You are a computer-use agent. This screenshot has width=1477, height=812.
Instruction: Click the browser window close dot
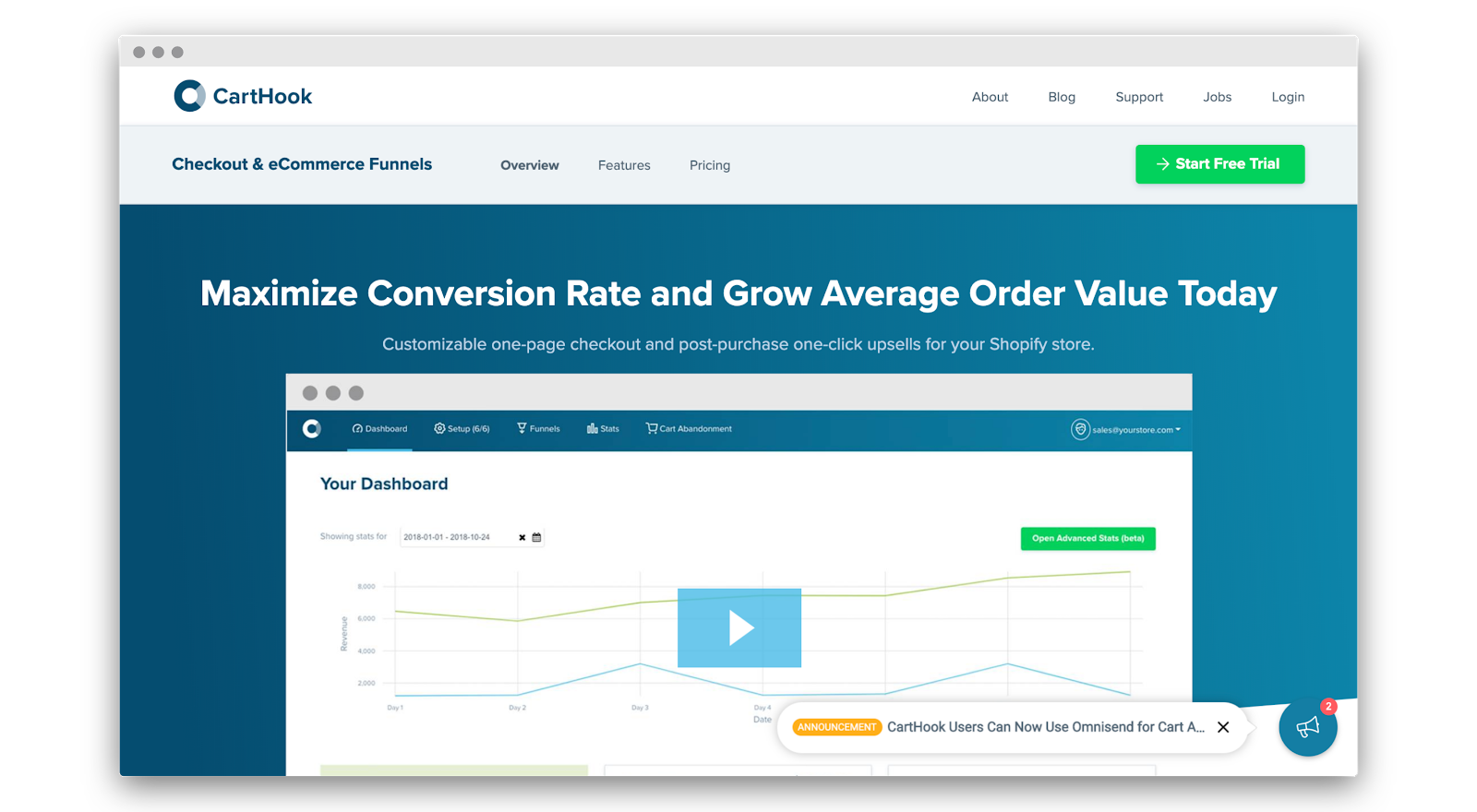tap(138, 52)
